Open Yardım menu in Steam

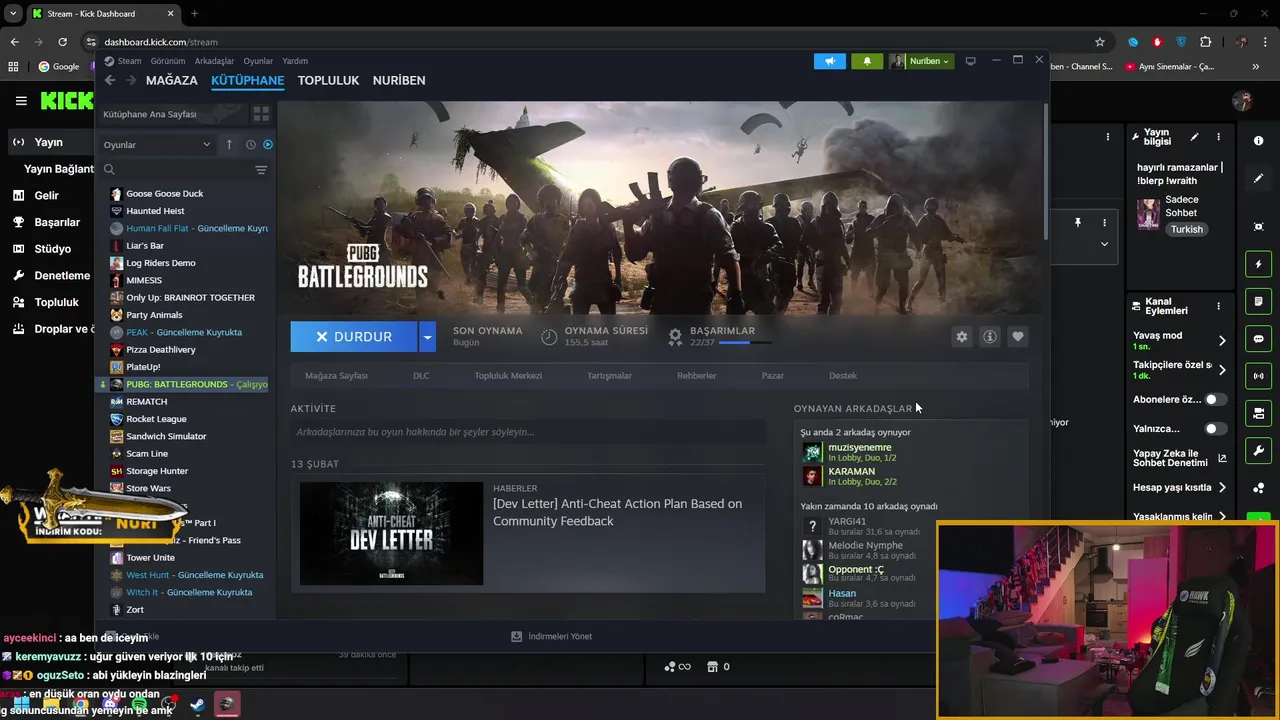point(295,61)
